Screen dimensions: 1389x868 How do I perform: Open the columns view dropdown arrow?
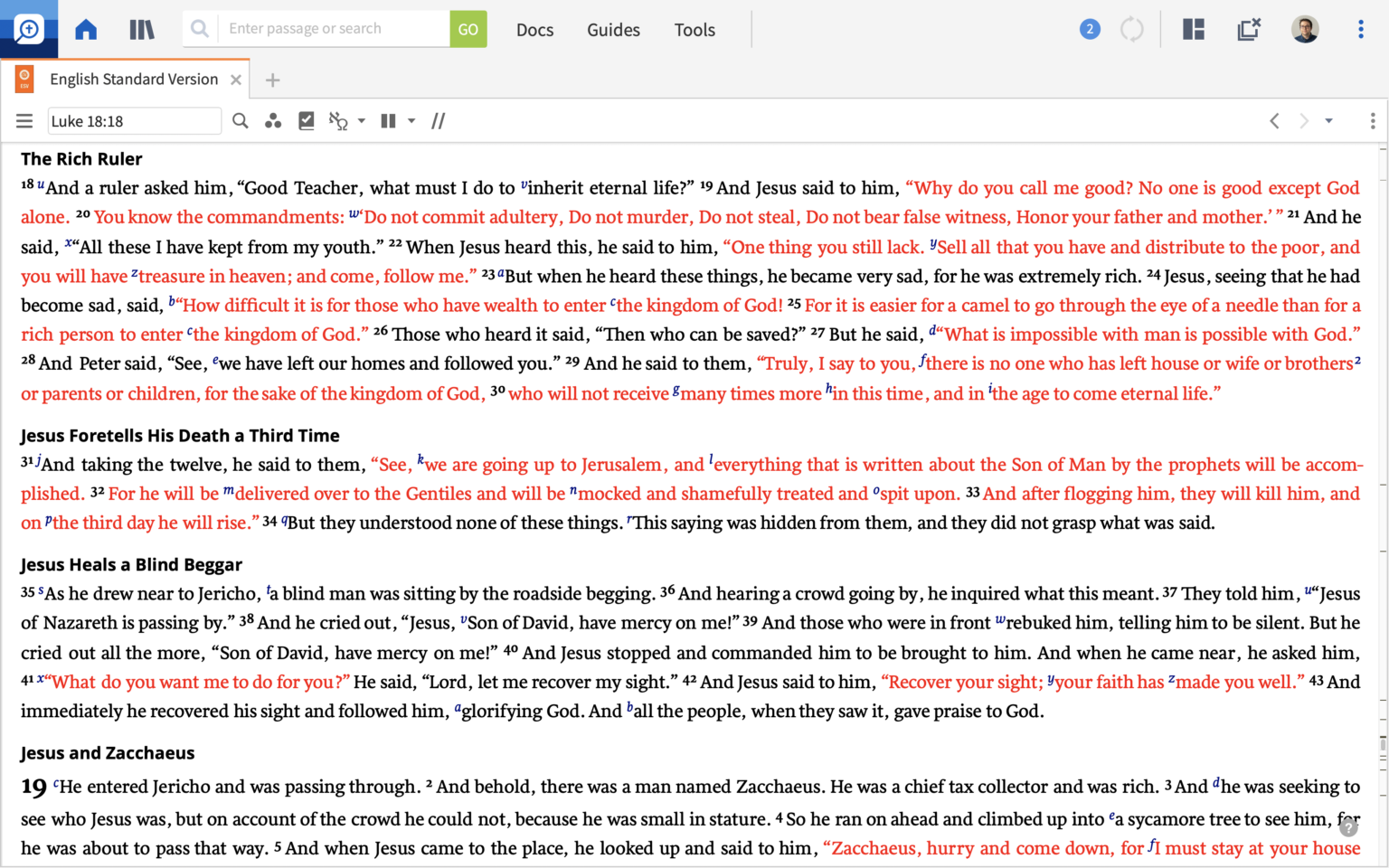[412, 120]
